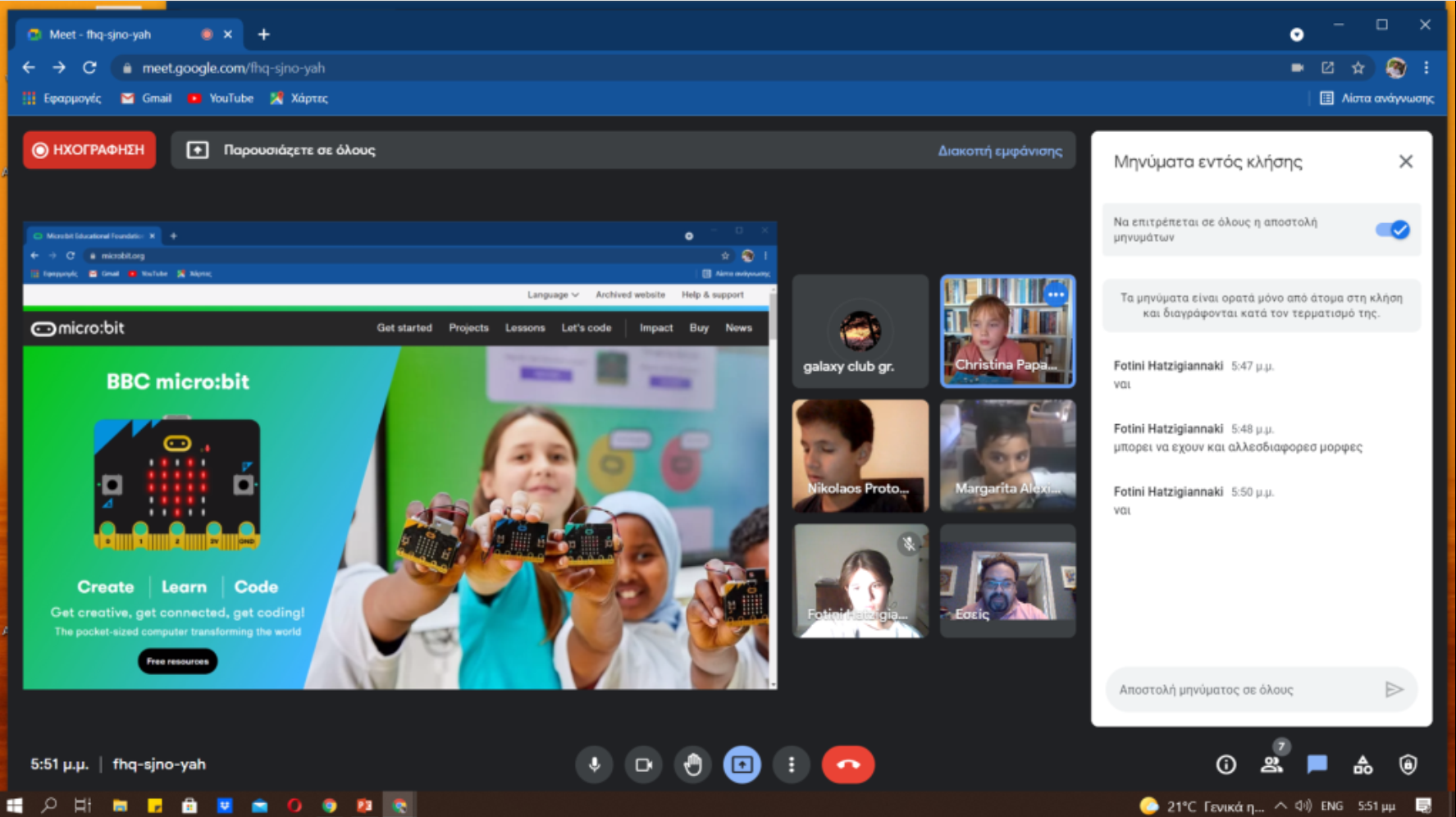The width and height of the screenshot is (1456, 817).
Task: Open volume control in system tray
Action: click(1303, 806)
